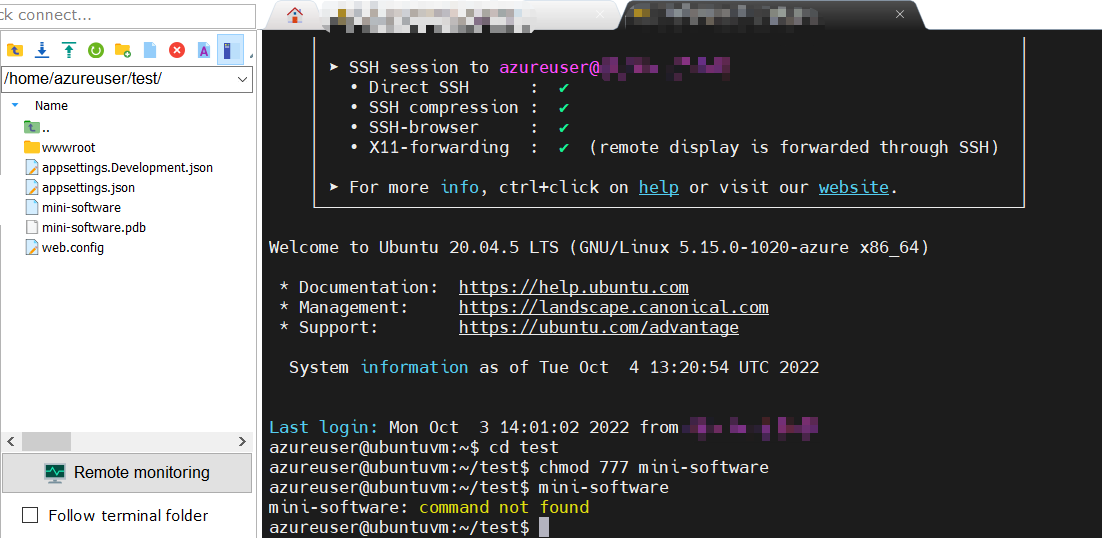Image resolution: width=1102 pixels, height=538 pixels.
Task: Create a new file with blank-page icon
Action: coord(150,50)
